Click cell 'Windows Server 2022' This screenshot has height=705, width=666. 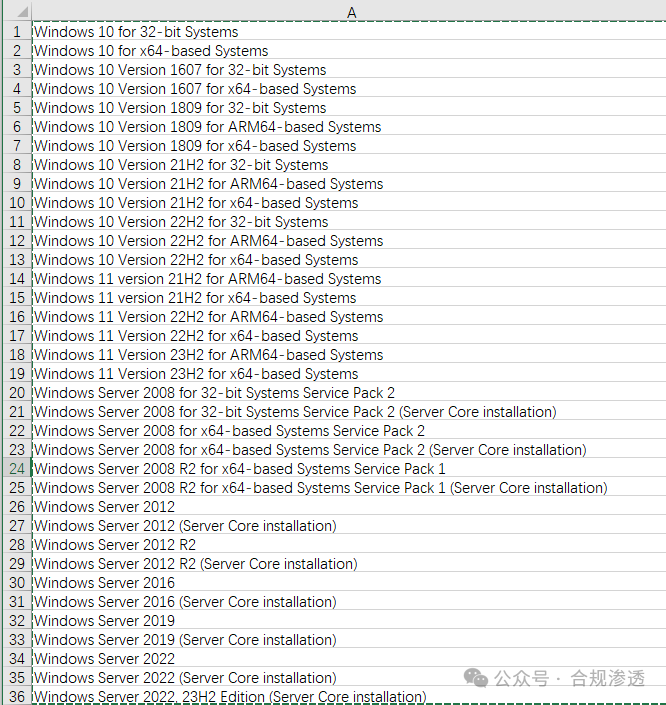click(349, 659)
